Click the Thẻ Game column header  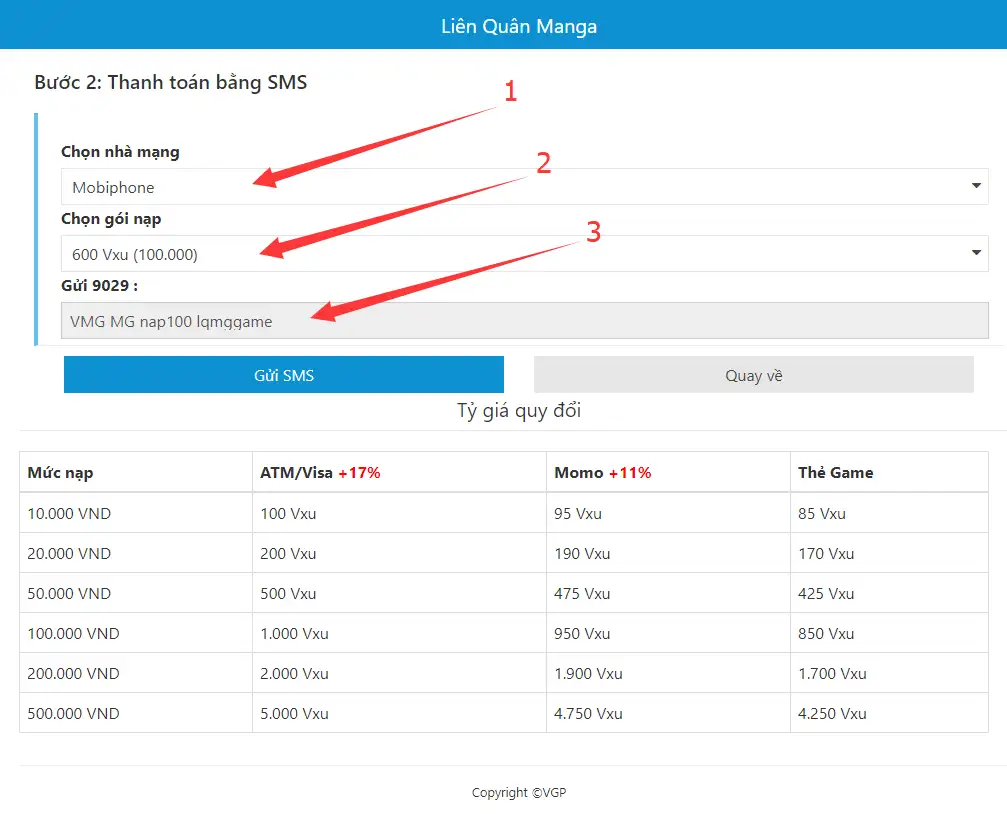coord(889,472)
